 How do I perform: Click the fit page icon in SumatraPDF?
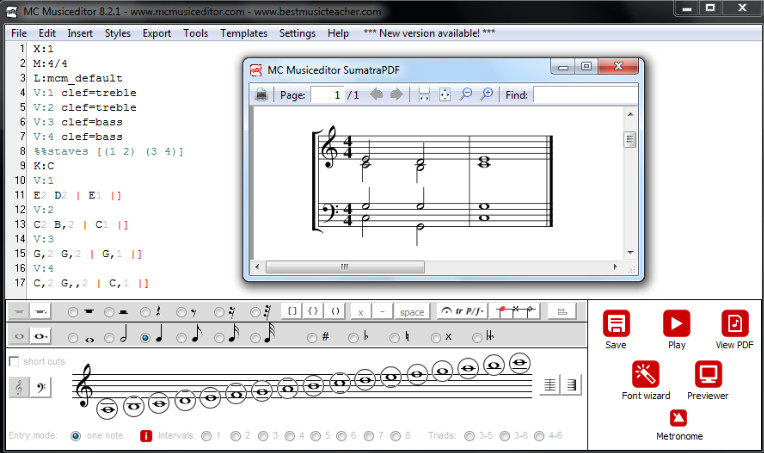click(x=445, y=94)
